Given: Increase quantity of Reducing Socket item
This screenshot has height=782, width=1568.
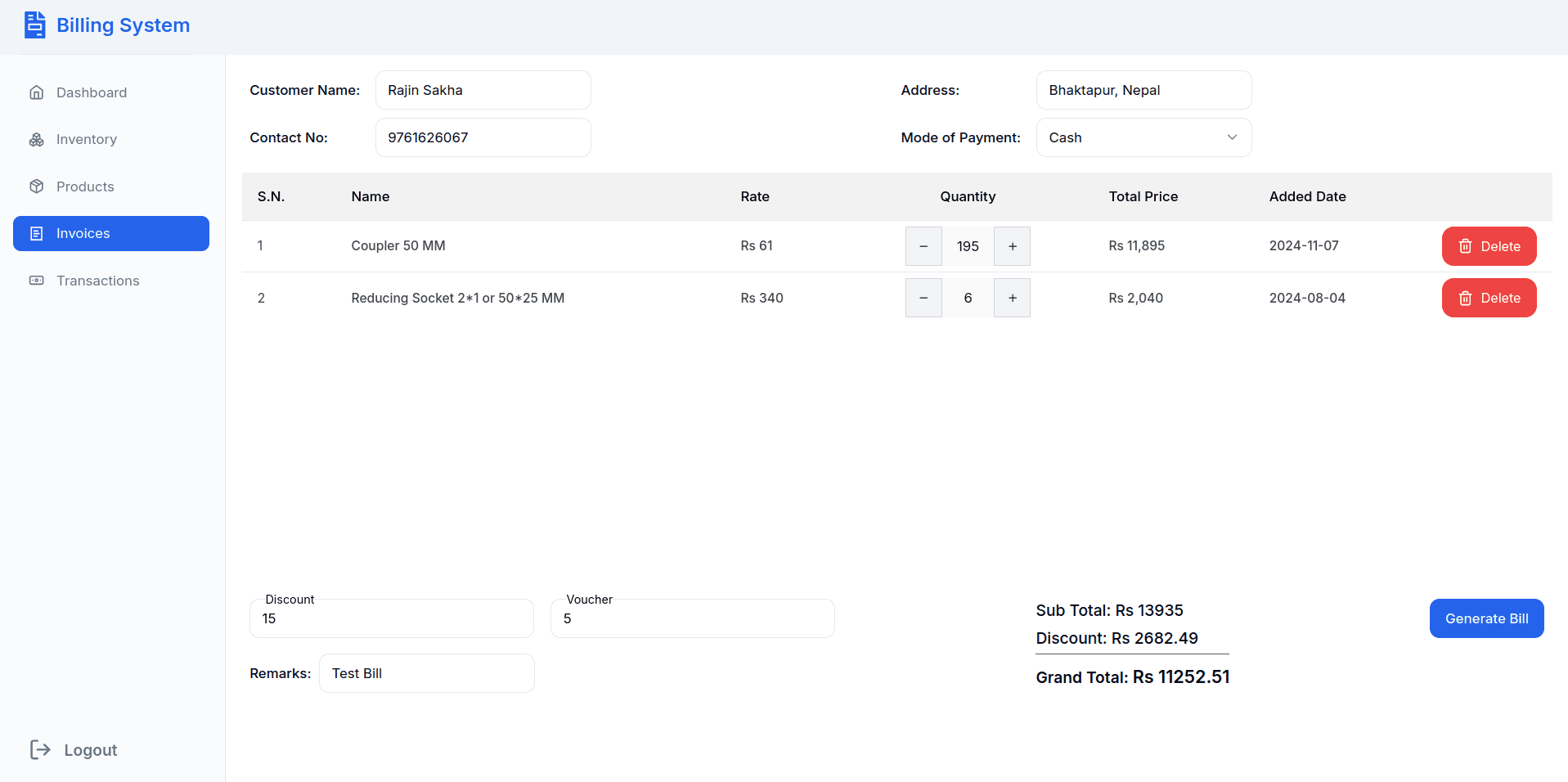Looking at the screenshot, I should coord(1012,298).
